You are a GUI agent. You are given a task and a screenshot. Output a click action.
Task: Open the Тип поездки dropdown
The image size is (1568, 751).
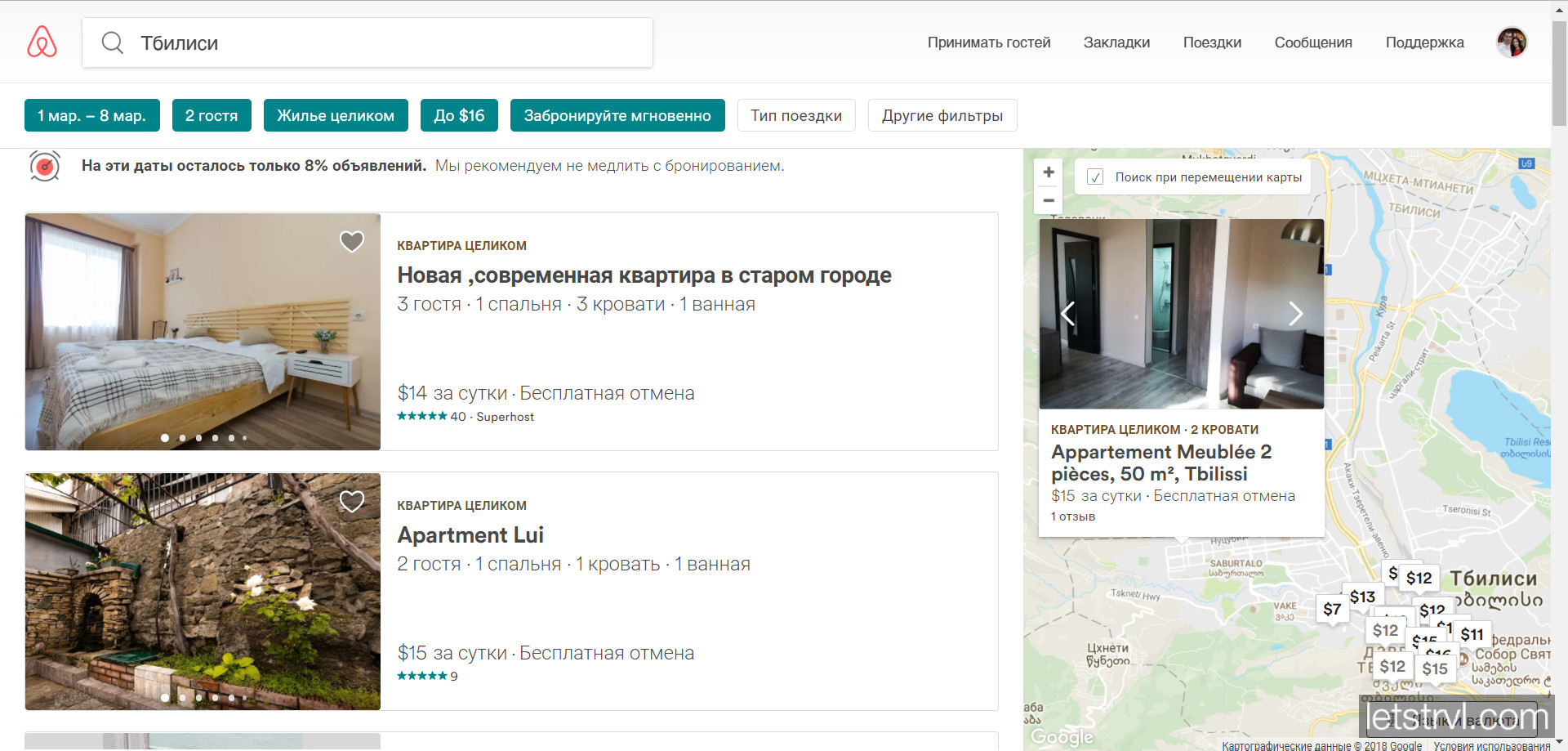pyautogui.click(x=795, y=115)
